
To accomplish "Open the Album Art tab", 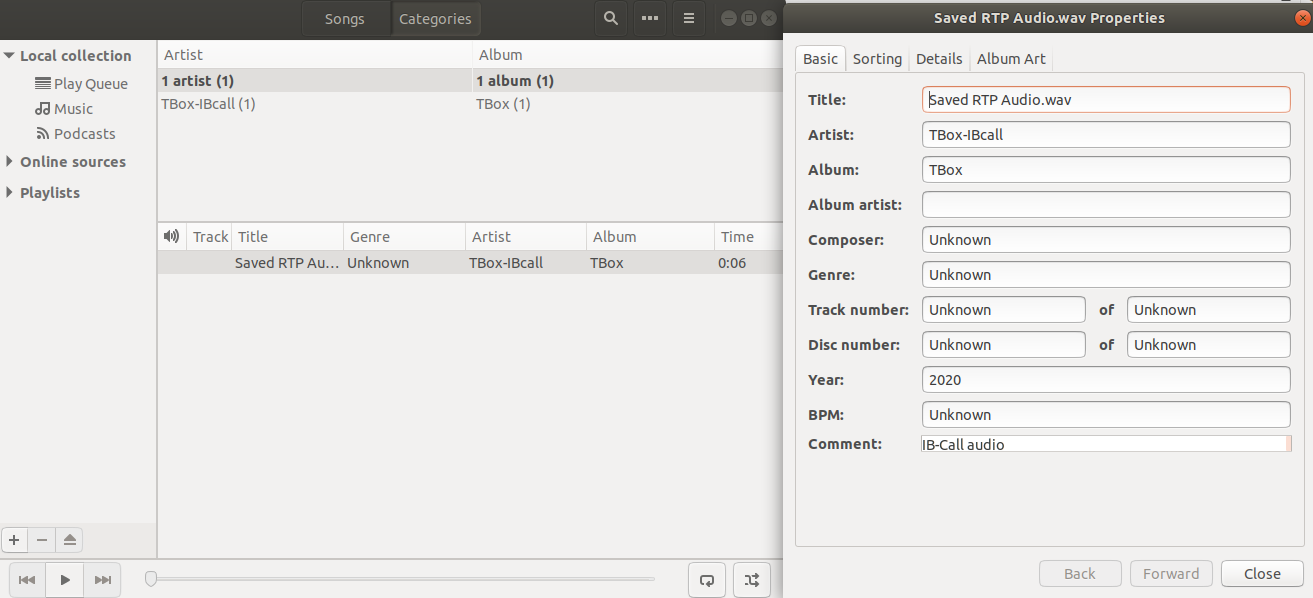I will coord(1011,59).
